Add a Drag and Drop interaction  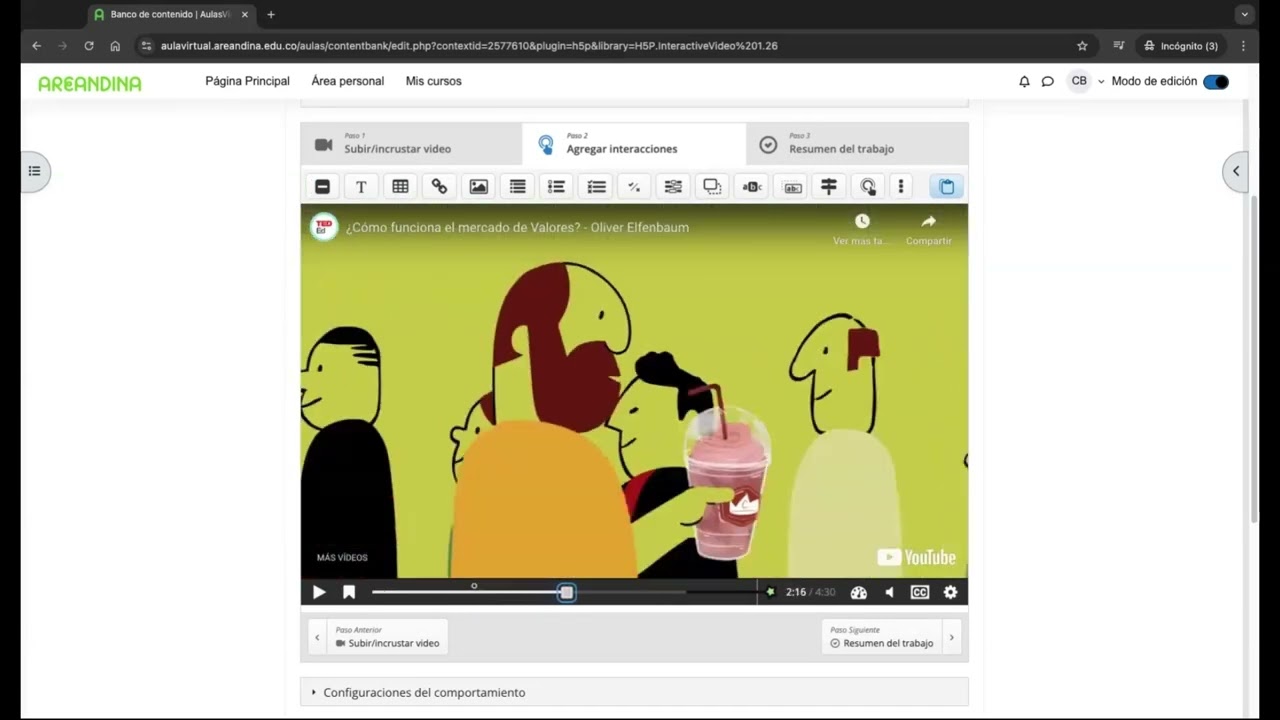click(x=712, y=186)
